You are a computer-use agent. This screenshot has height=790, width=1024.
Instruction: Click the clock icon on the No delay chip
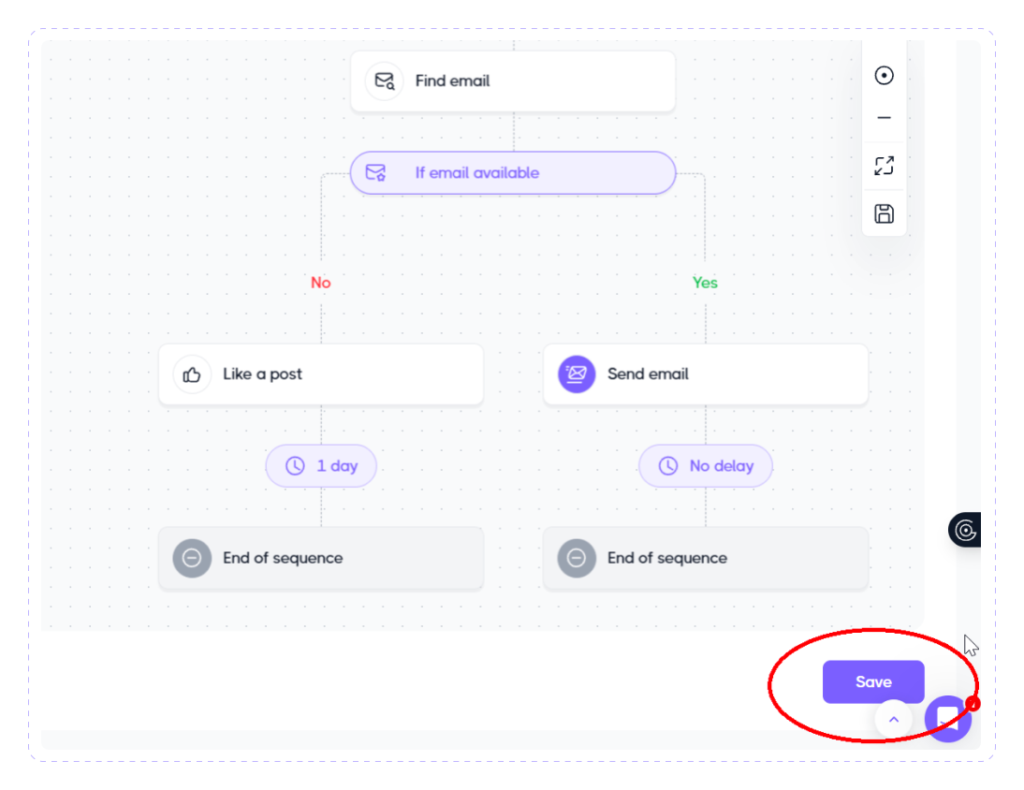(x=668, y=465)
